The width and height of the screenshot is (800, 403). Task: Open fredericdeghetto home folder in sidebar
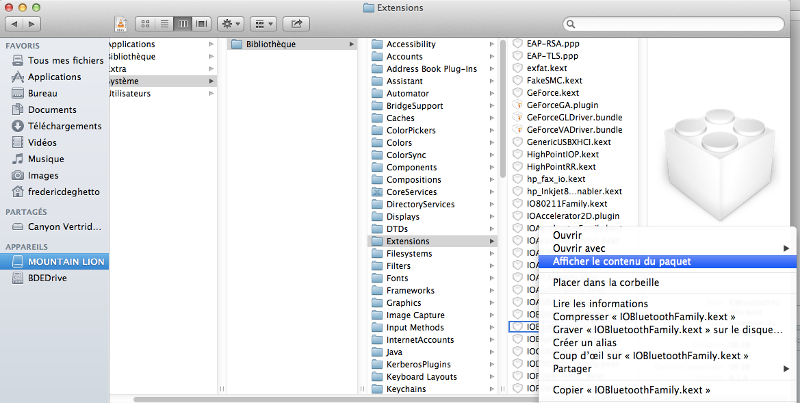coord(55,192)
